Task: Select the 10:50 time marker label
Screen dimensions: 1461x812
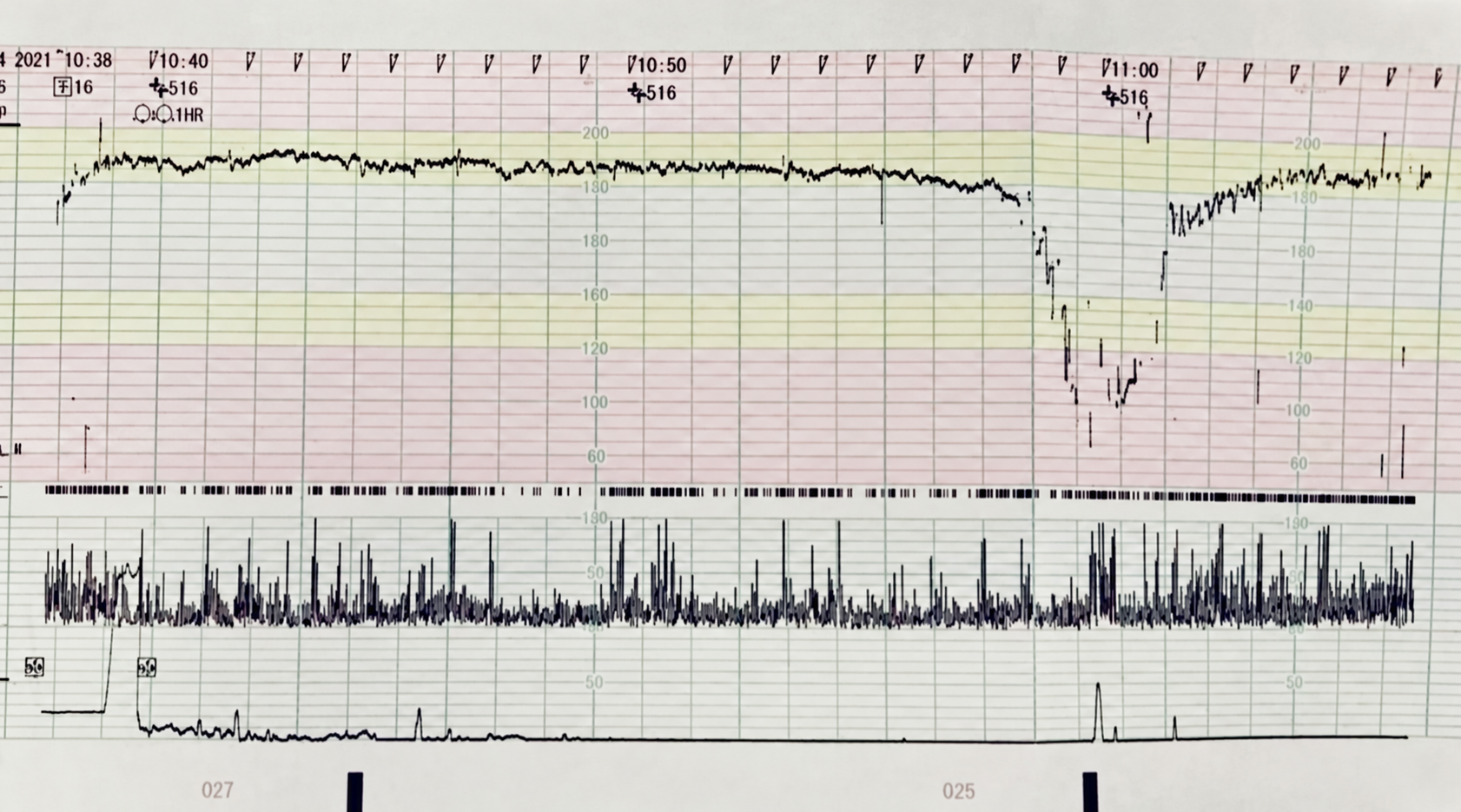Action: click(x=662, y=65)
